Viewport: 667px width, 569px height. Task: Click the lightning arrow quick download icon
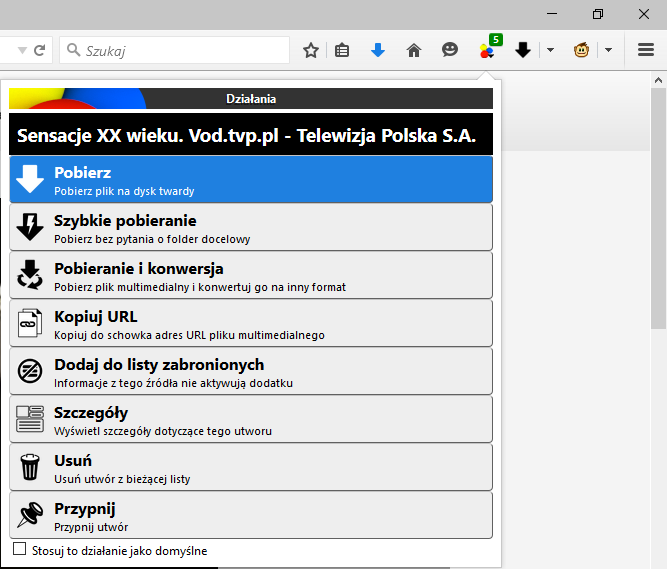[30, 227]
